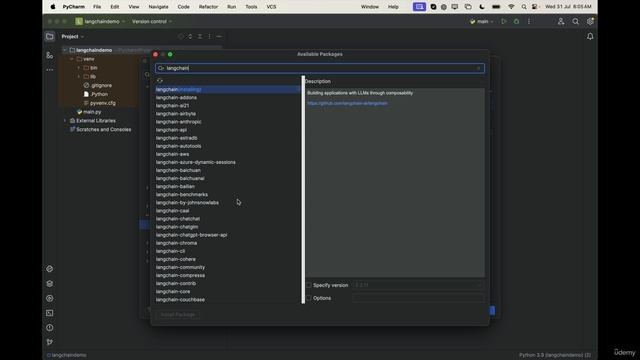
Task: Click langchaindemo breadcrumb in status bar
Action: point(67,355)
